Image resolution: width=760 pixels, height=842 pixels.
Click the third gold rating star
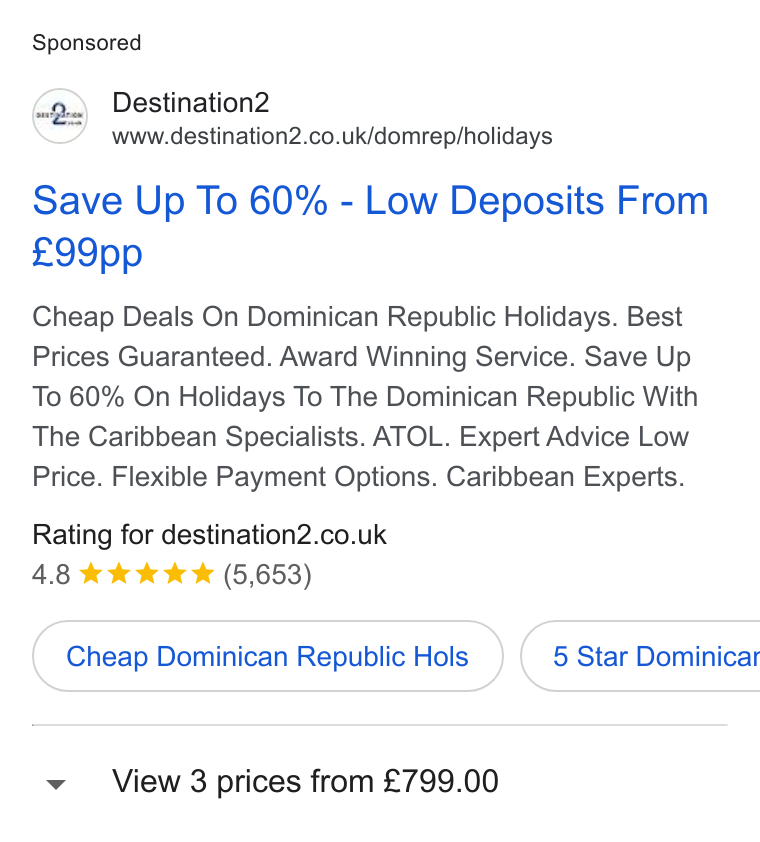pos(147,574)
